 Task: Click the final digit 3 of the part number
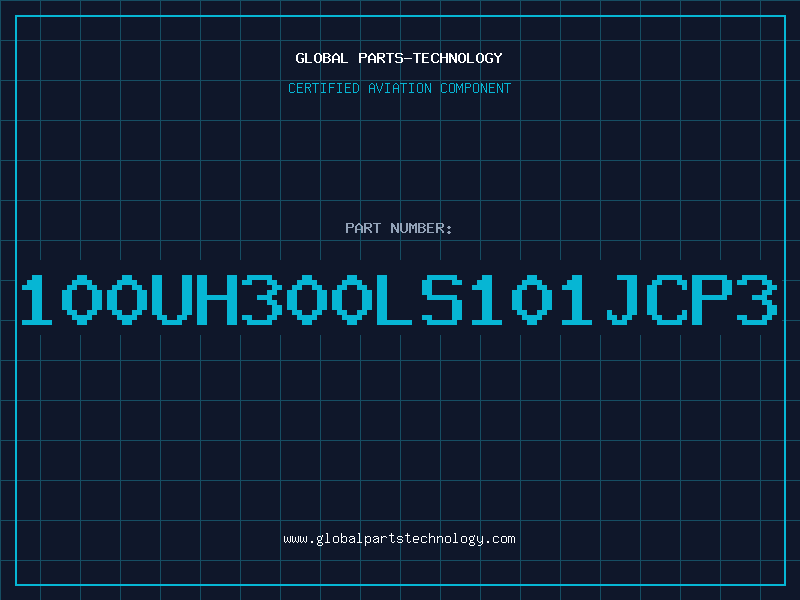click(757, 299)
